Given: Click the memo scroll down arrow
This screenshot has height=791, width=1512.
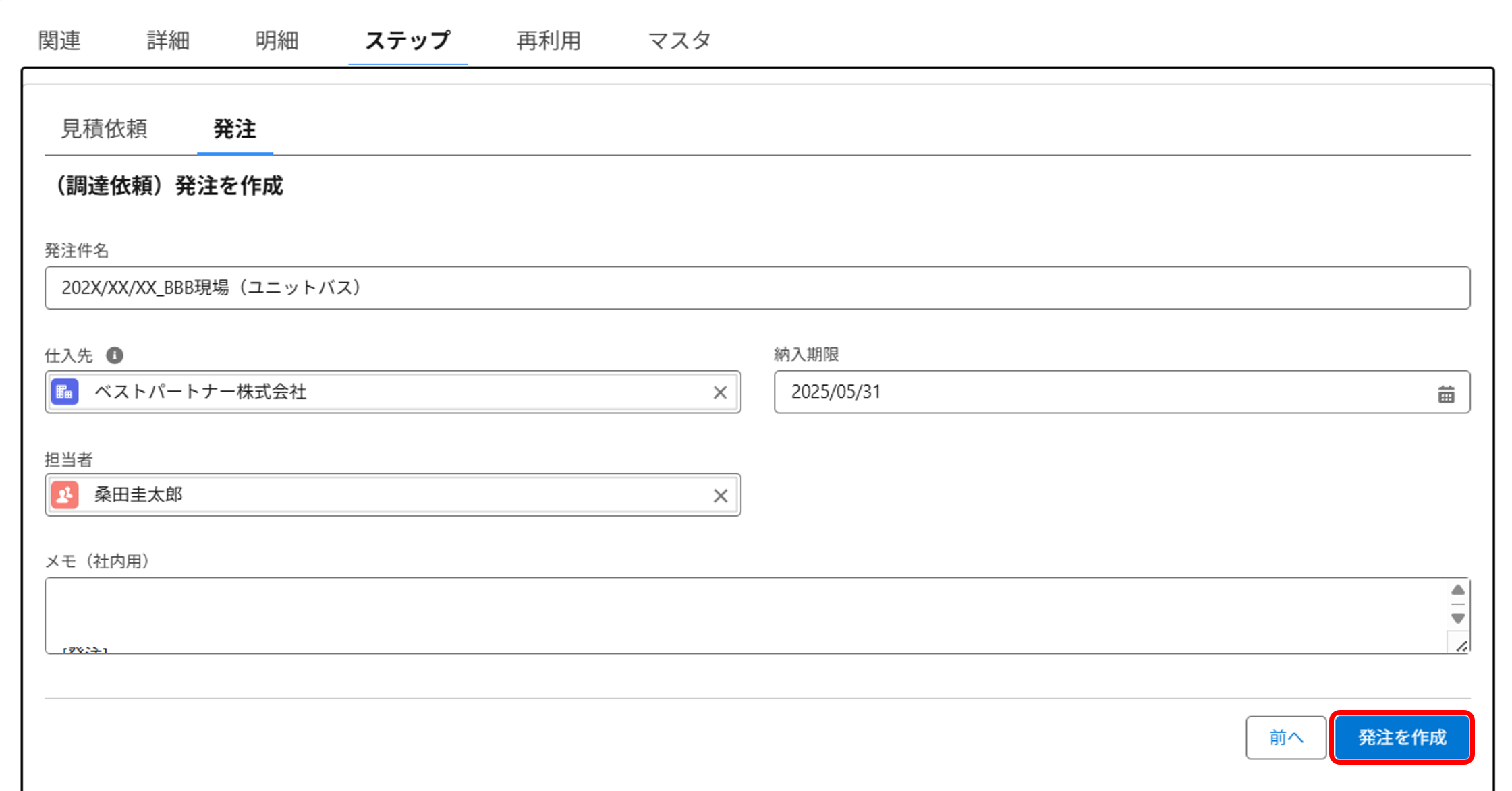Looking at the screenshot, I should (x=1457, y=618).
